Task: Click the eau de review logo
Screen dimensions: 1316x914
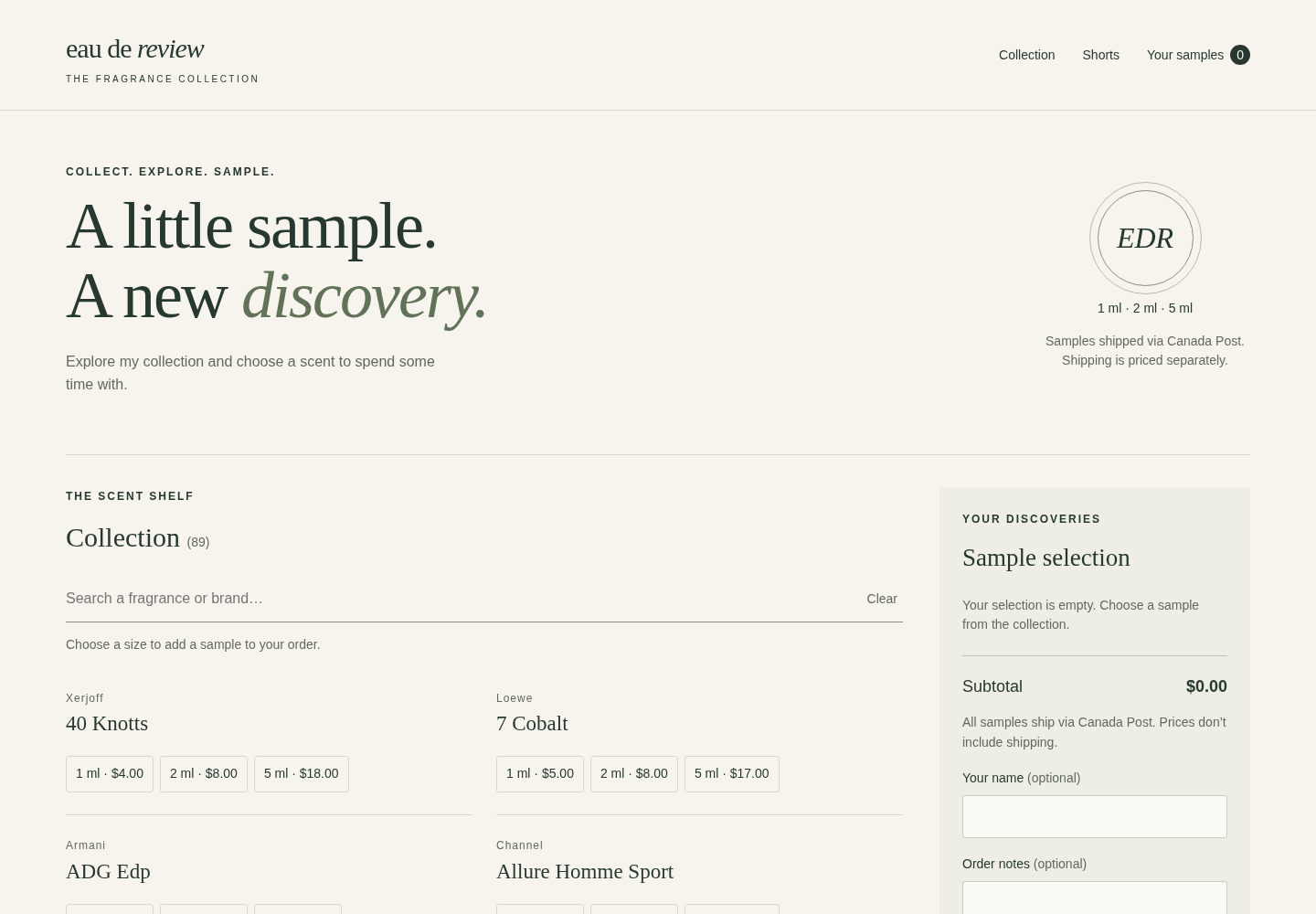Action: pos(134,48)
